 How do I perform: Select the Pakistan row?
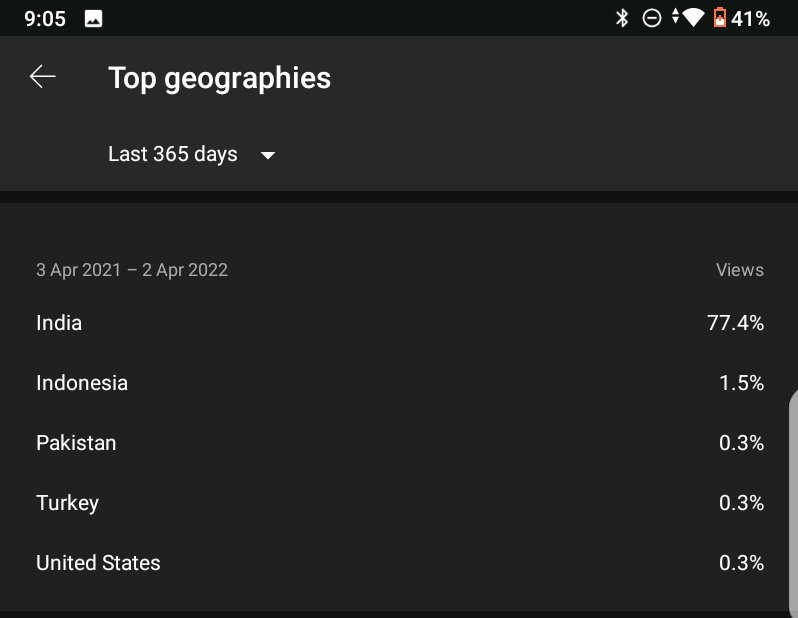(400, 443)
